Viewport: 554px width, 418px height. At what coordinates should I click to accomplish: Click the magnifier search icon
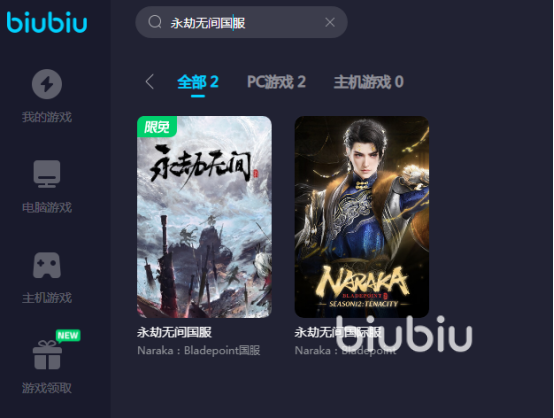pos(155,22)
